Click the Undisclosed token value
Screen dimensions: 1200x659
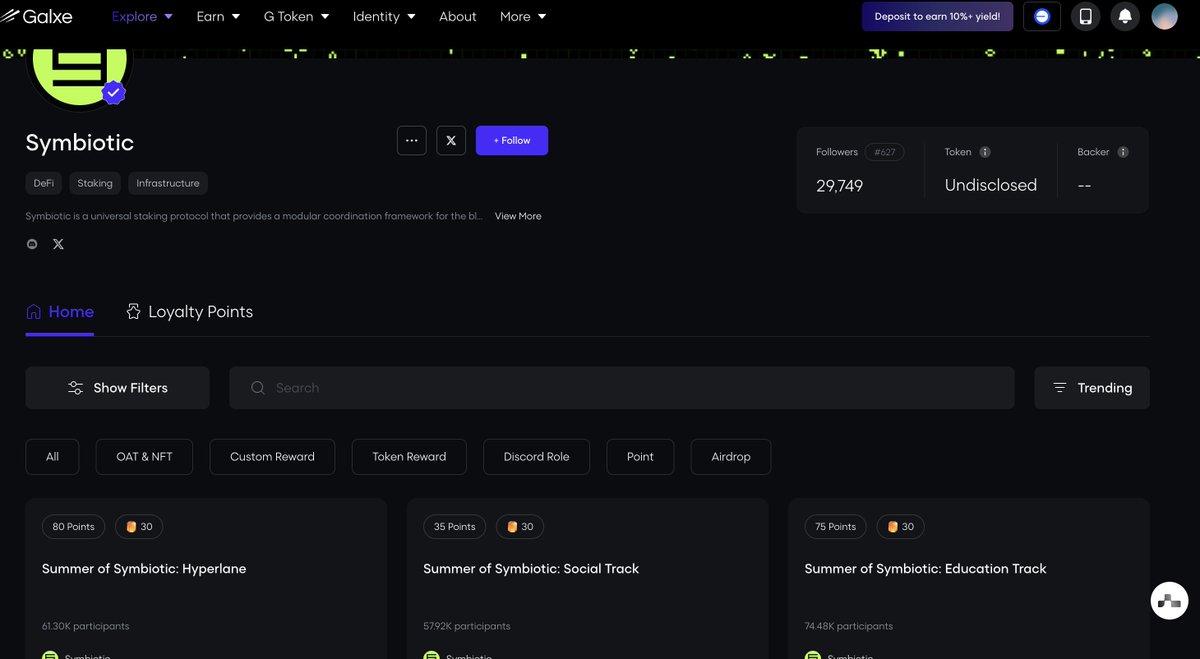click(991, 186)
